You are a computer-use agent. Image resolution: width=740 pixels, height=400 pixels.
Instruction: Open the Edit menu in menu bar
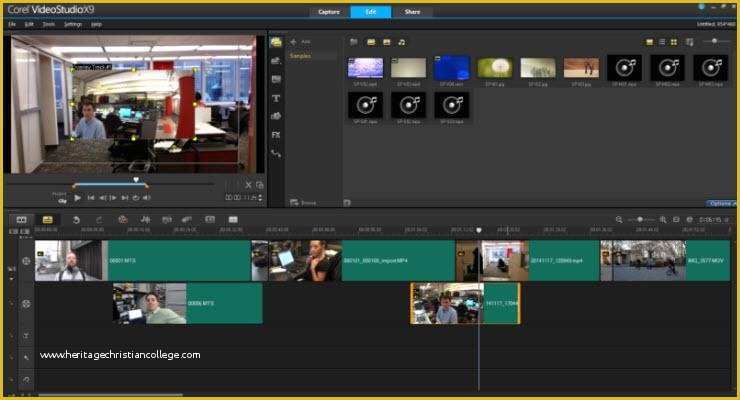click(29, 24)
